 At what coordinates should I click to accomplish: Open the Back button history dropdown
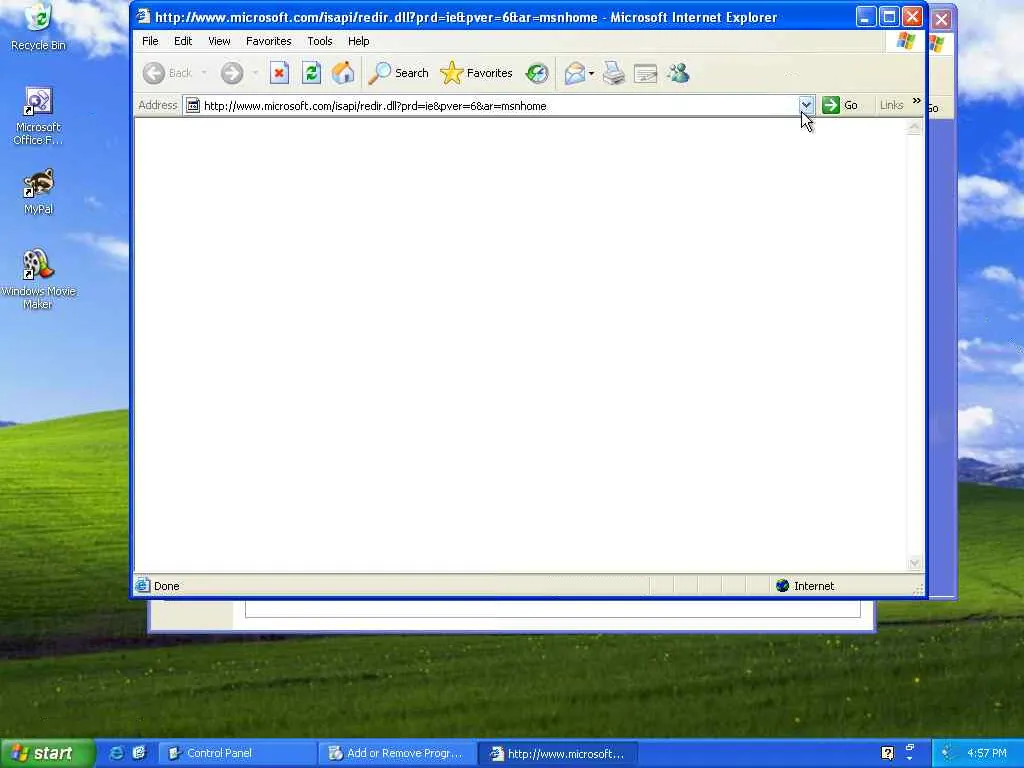[x=204, y=73]
